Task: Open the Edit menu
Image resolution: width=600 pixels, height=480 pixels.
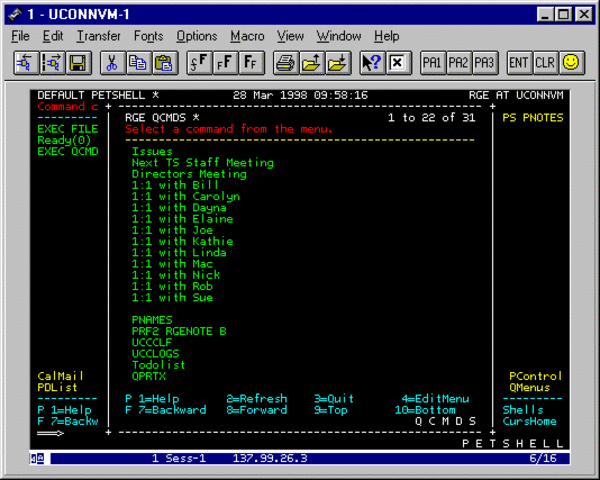Action: (53, 36)
